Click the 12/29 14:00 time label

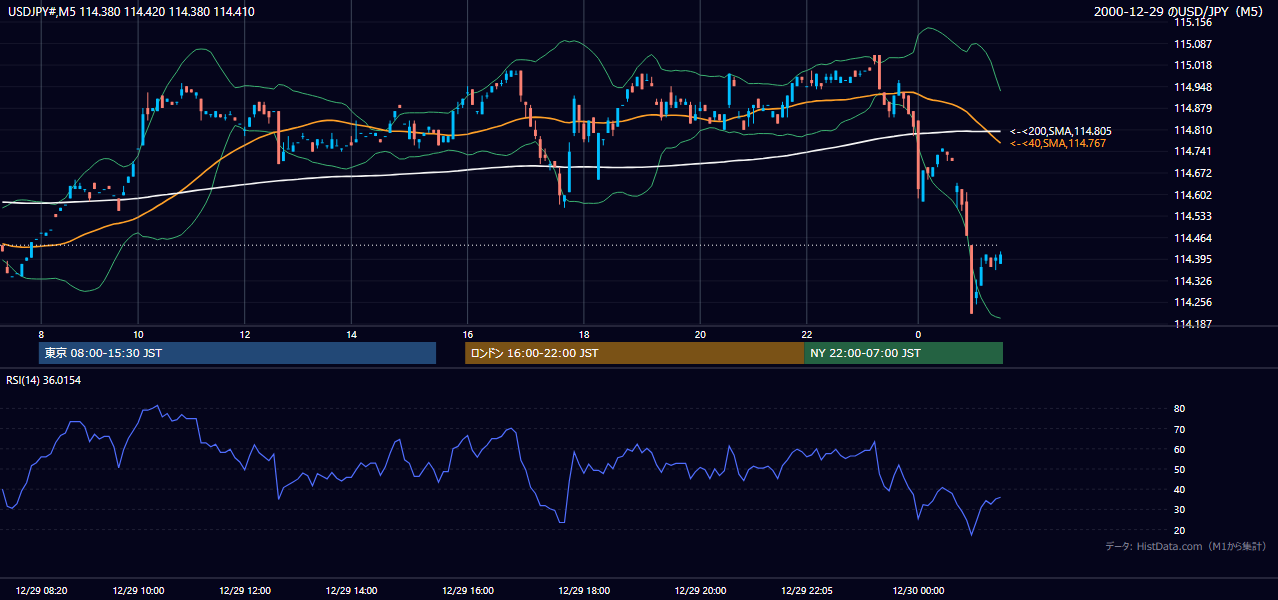(x=351, y=590)
